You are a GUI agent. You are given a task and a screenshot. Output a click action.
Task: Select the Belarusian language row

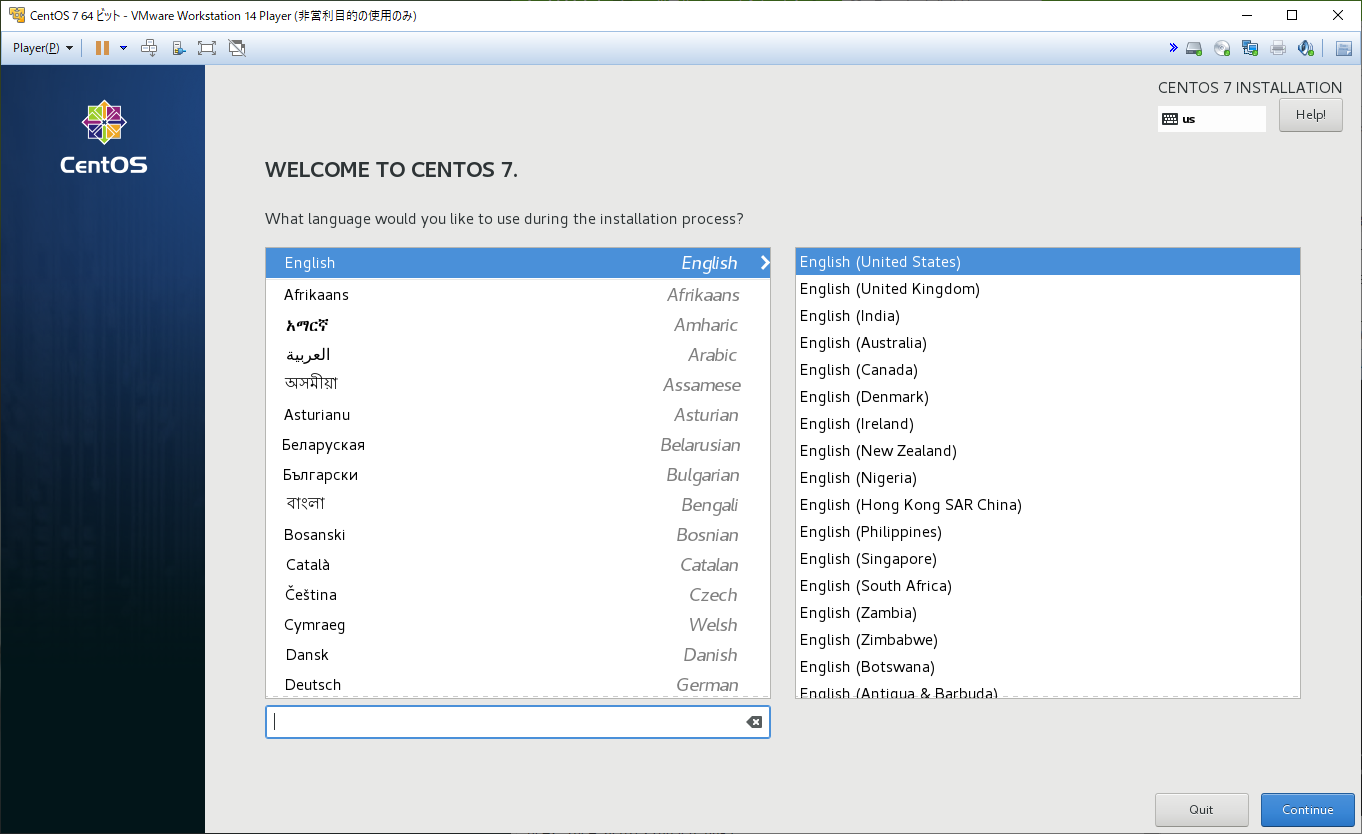pyautogui.click(x=518, y=445)
